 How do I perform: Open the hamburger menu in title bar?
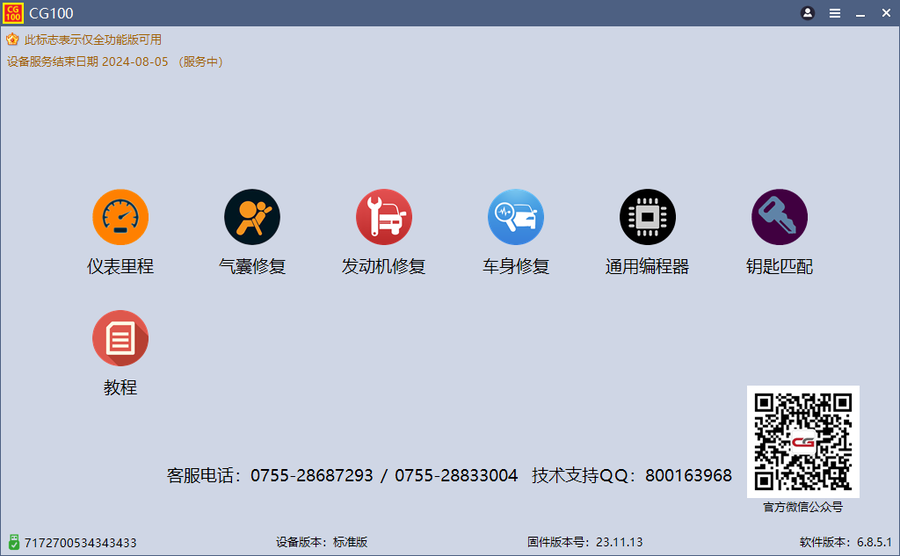tap(835, 13)
